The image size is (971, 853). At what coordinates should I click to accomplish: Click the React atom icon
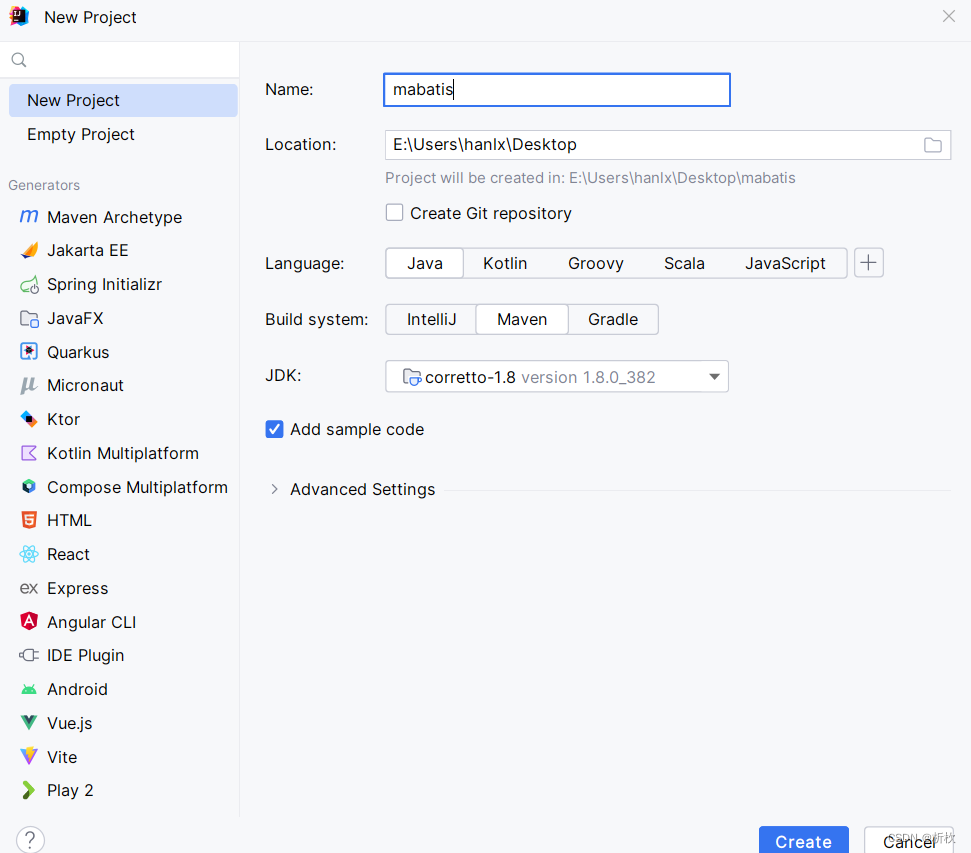(29, 554)
